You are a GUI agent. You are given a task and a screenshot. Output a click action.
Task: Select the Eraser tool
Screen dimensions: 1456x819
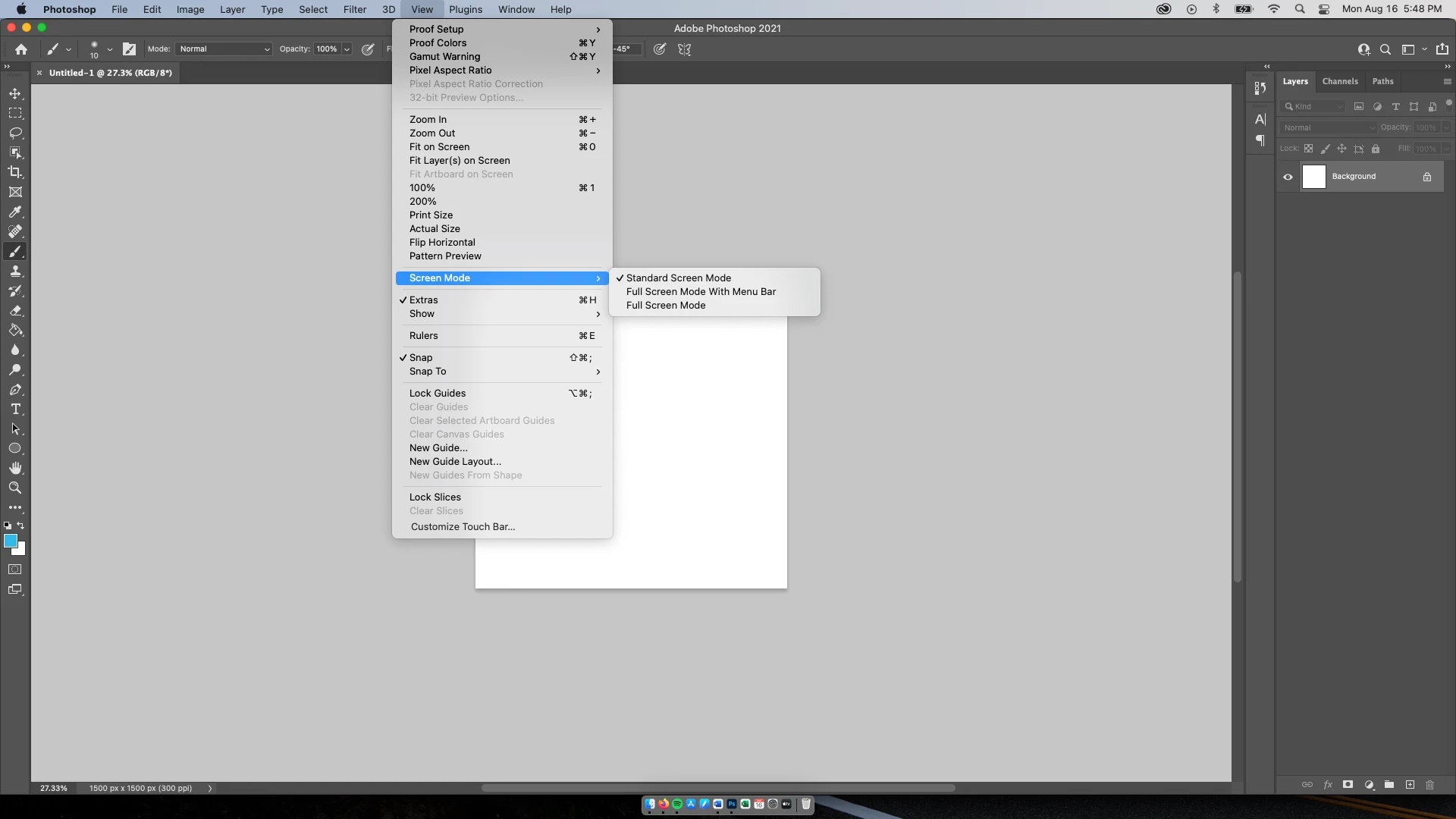point(15,311)
